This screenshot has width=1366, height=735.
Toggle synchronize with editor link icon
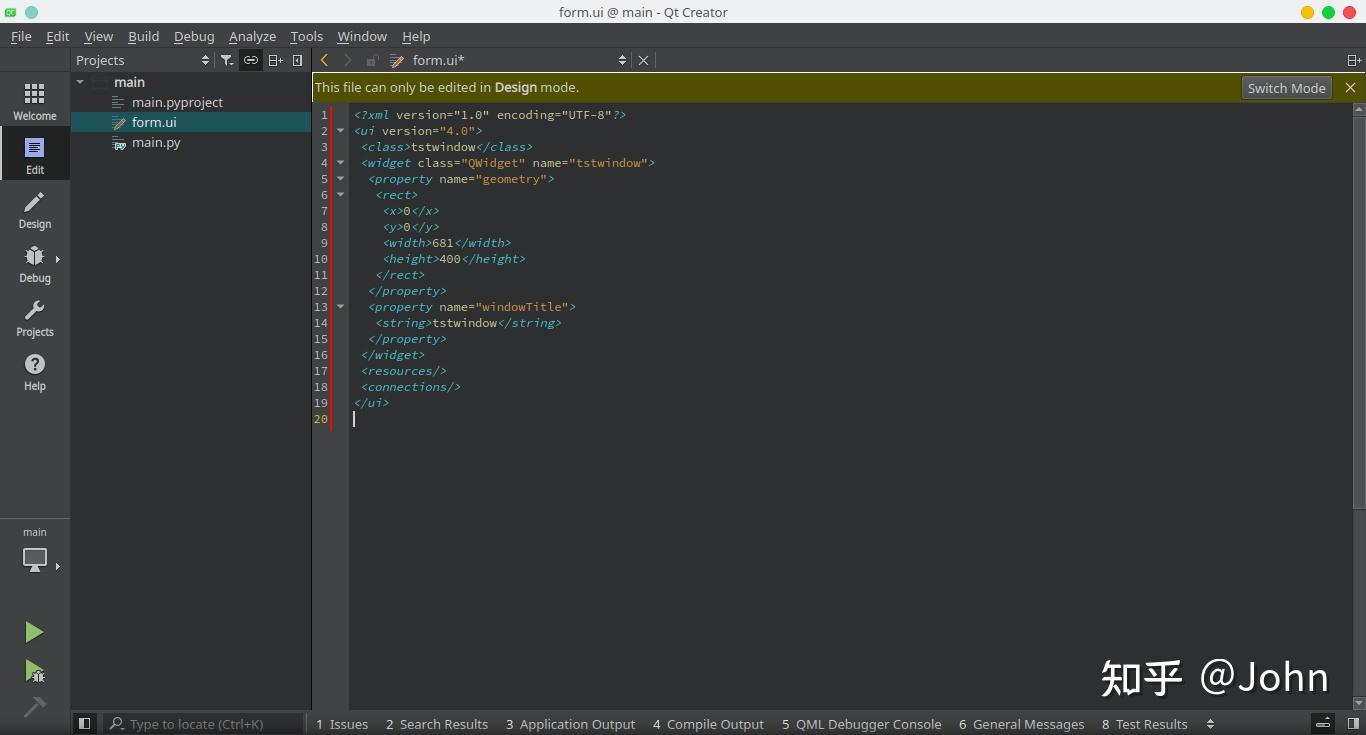pos(251,60)
